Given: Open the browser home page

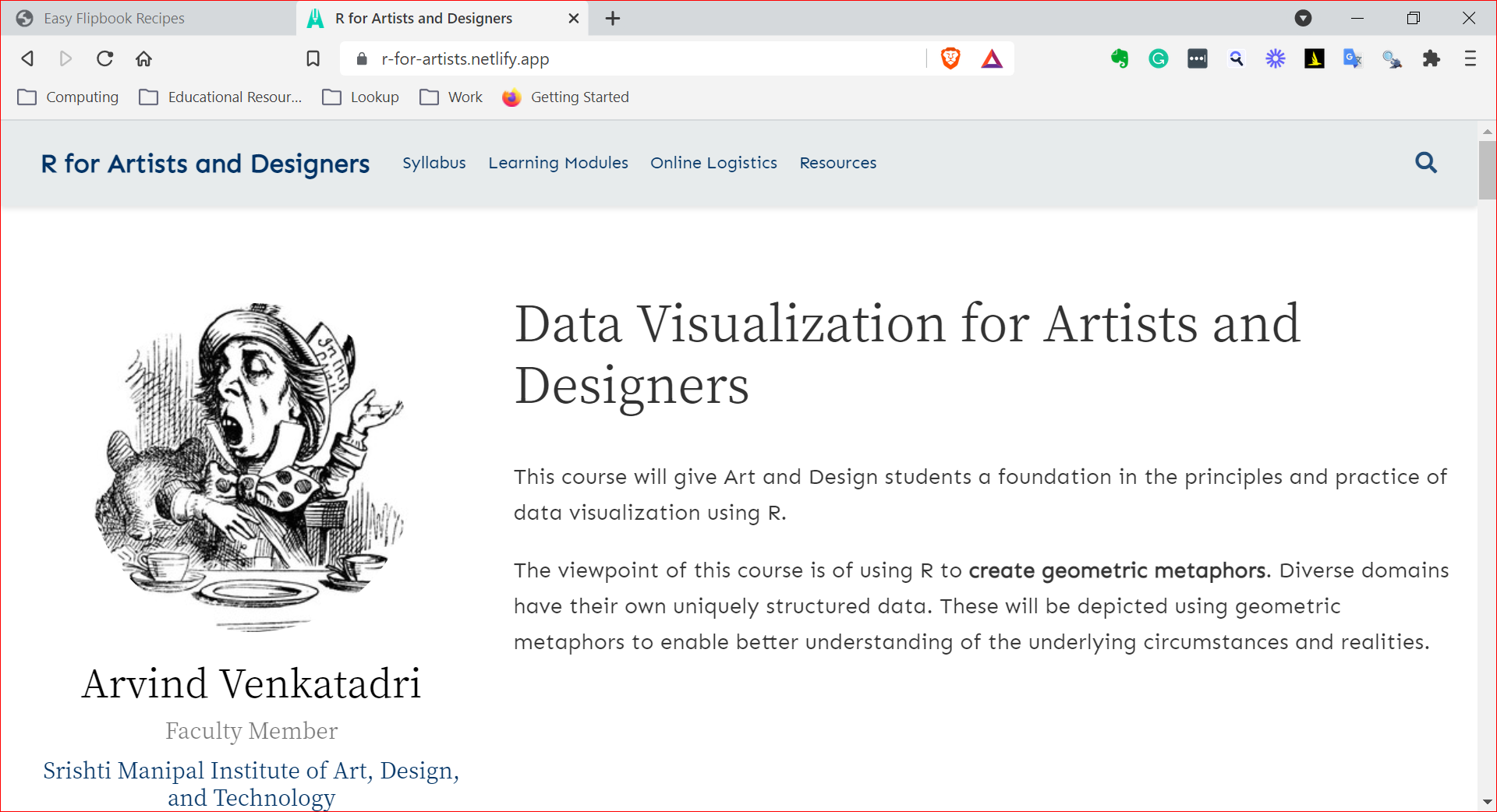Looking at the screenshot, I should click(143, 58).
